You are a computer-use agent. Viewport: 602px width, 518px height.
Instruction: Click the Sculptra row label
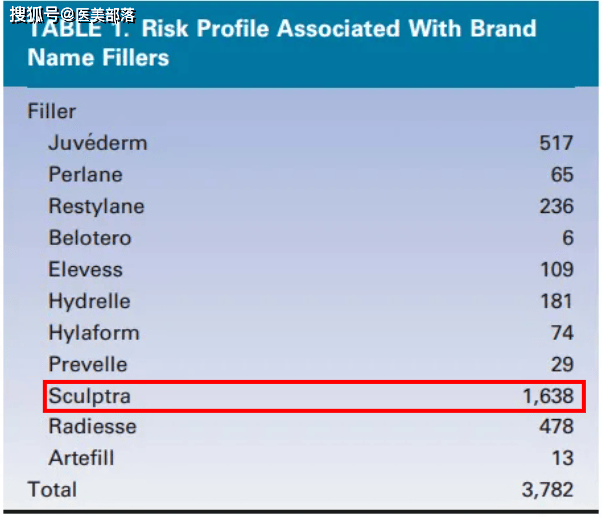click(x=89, y=397)
